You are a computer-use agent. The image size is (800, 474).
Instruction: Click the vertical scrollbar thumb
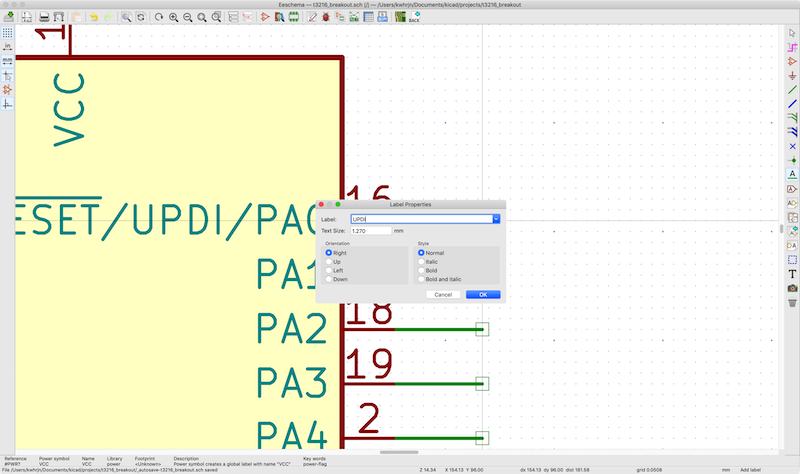click(781, 228)
